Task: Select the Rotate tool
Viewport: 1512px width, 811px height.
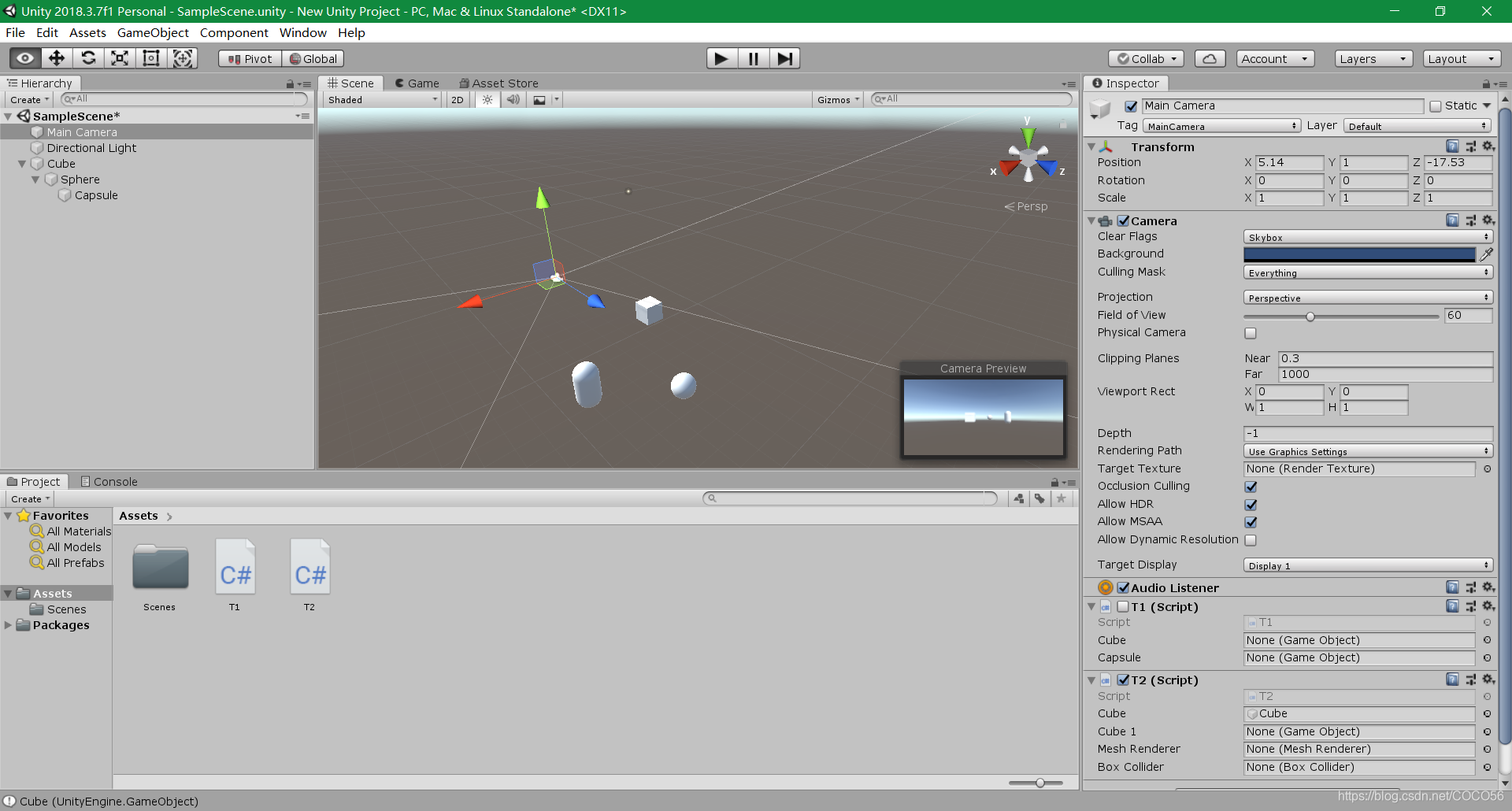Action: pos(88,58)
